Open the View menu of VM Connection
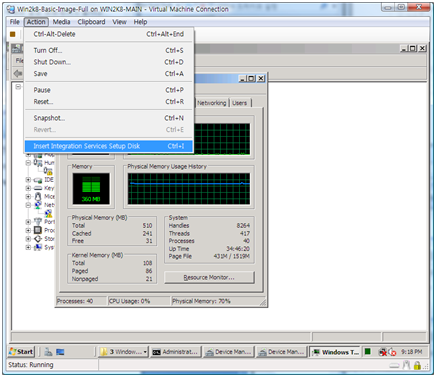Image resolution: width=436 pixels, height=377 pixels. [119, 22]
